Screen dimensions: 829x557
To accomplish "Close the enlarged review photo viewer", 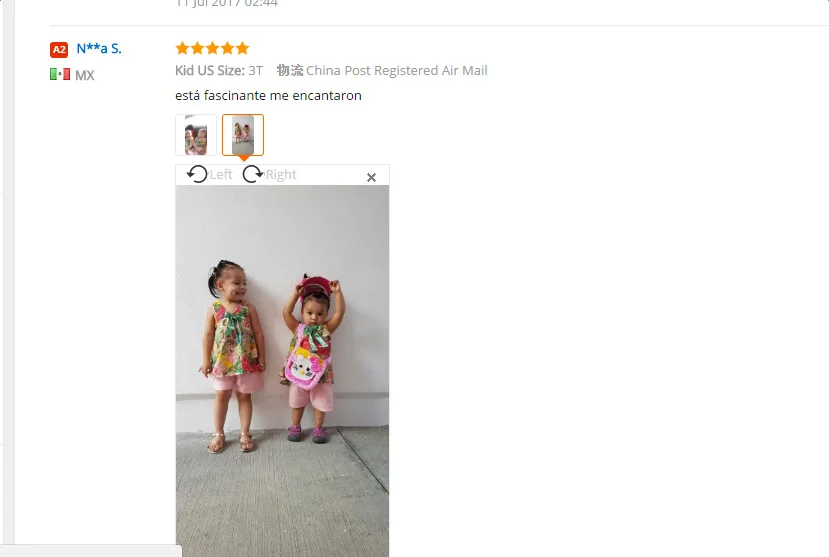I will (371, 178).
